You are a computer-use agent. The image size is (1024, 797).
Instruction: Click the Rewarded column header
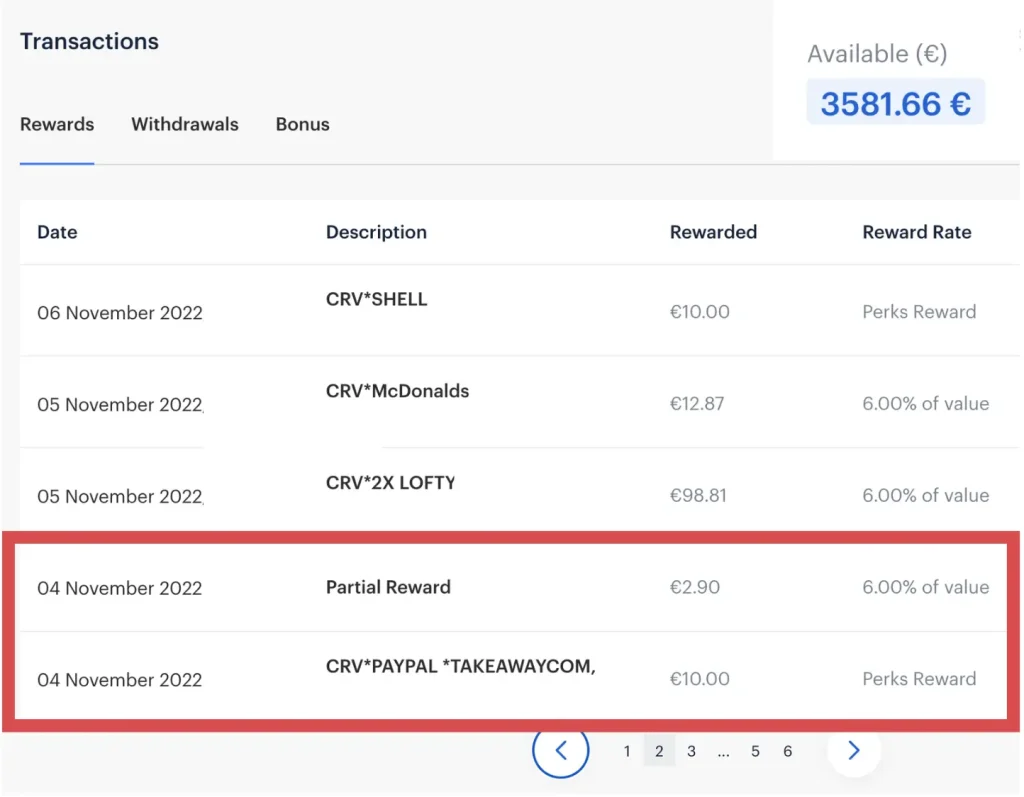coord(713,232)
